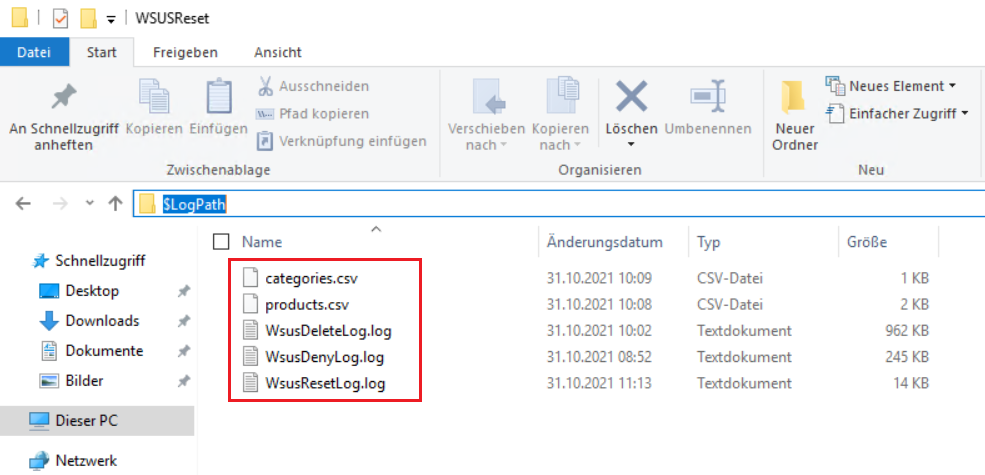Select the WsusResetLog.log file
985x475 pixels.
(325, 383)
